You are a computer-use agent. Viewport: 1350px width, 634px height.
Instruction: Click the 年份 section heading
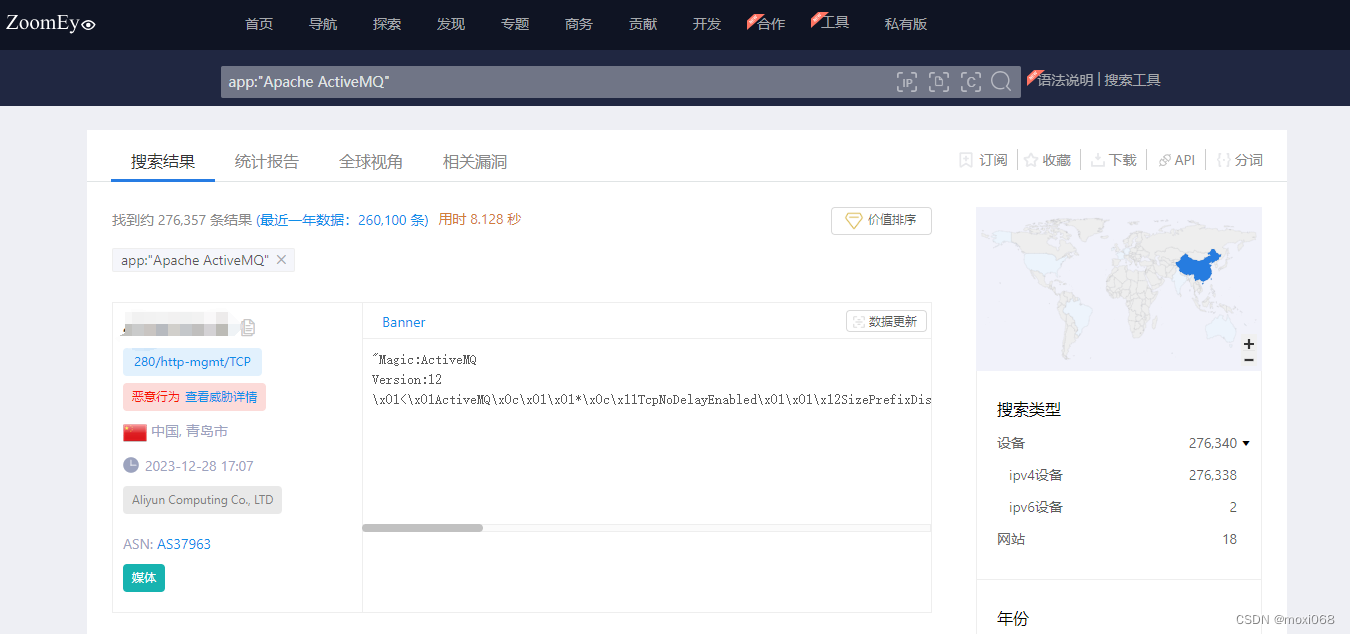(x=1012, y=619)
